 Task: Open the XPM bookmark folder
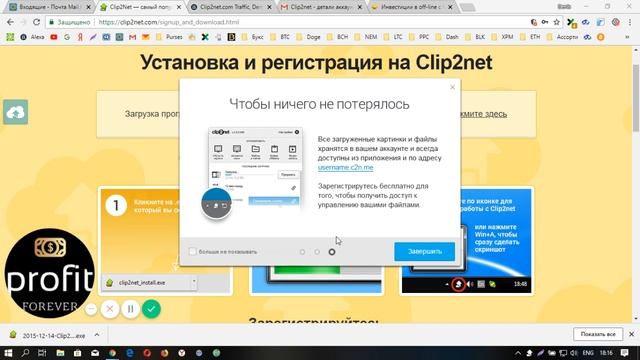[503, 37]
